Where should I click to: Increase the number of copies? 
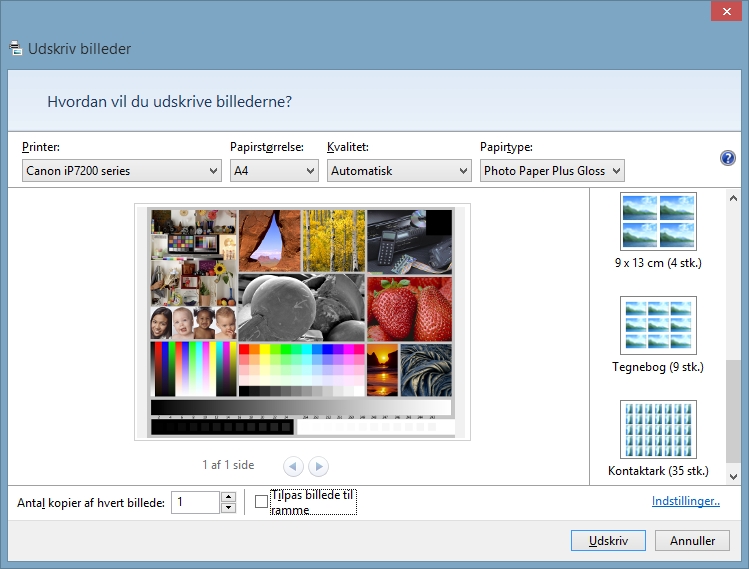[x=228, y=497]
